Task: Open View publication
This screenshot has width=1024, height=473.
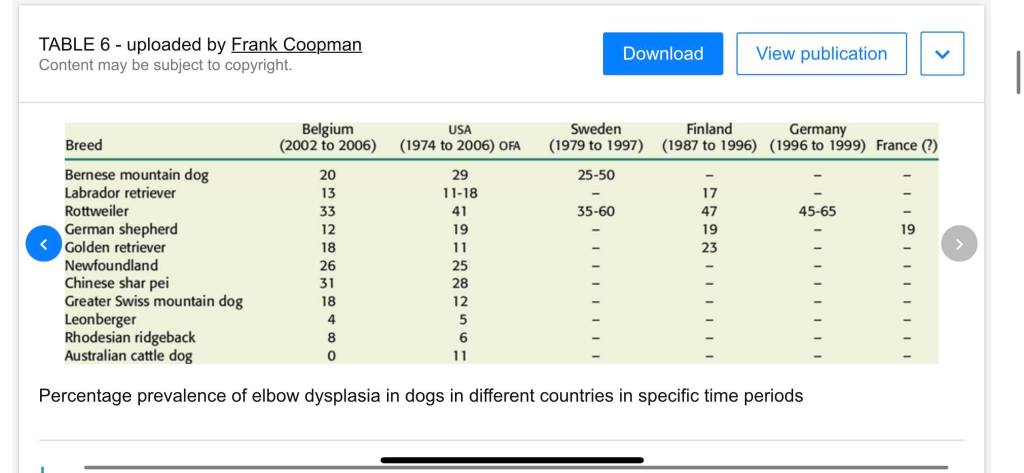Action: [x=821, y=54]
